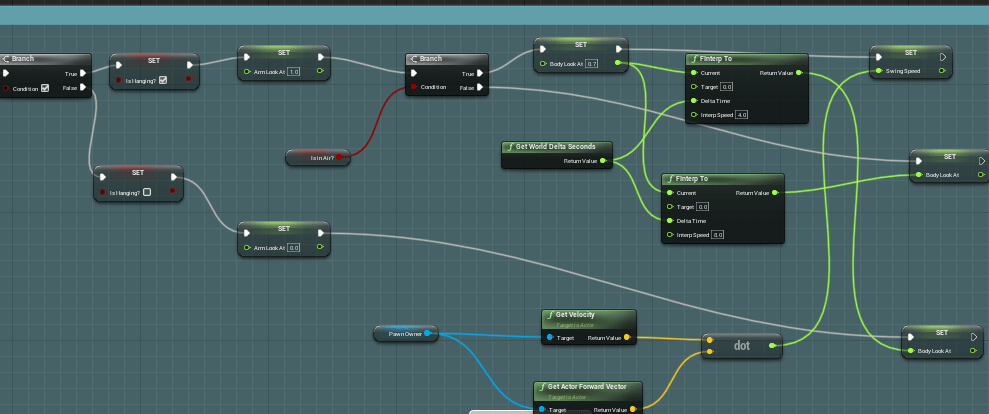Toggle Condition checkbox on left Branch node

click(45, 88)
